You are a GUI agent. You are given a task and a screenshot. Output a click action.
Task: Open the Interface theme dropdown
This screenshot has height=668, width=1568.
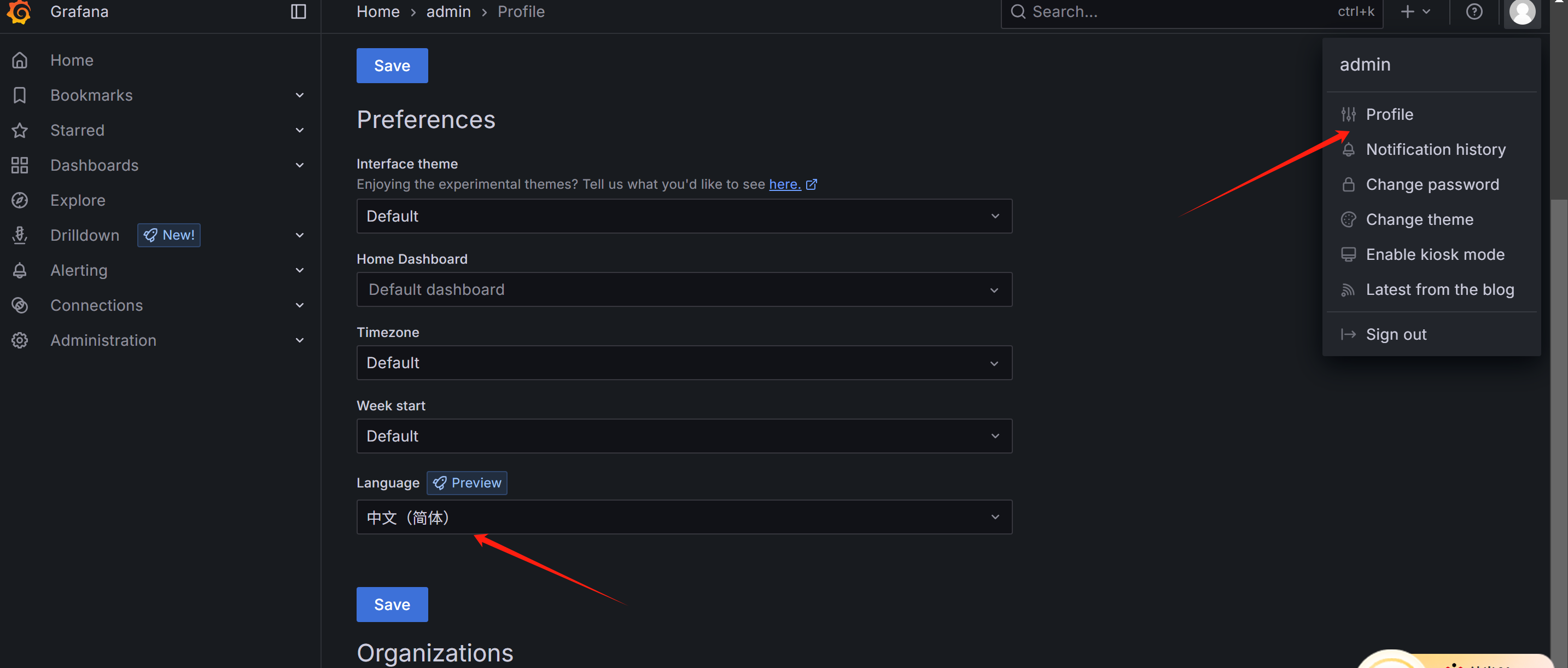pyautogui.click(x=684, y=216)
